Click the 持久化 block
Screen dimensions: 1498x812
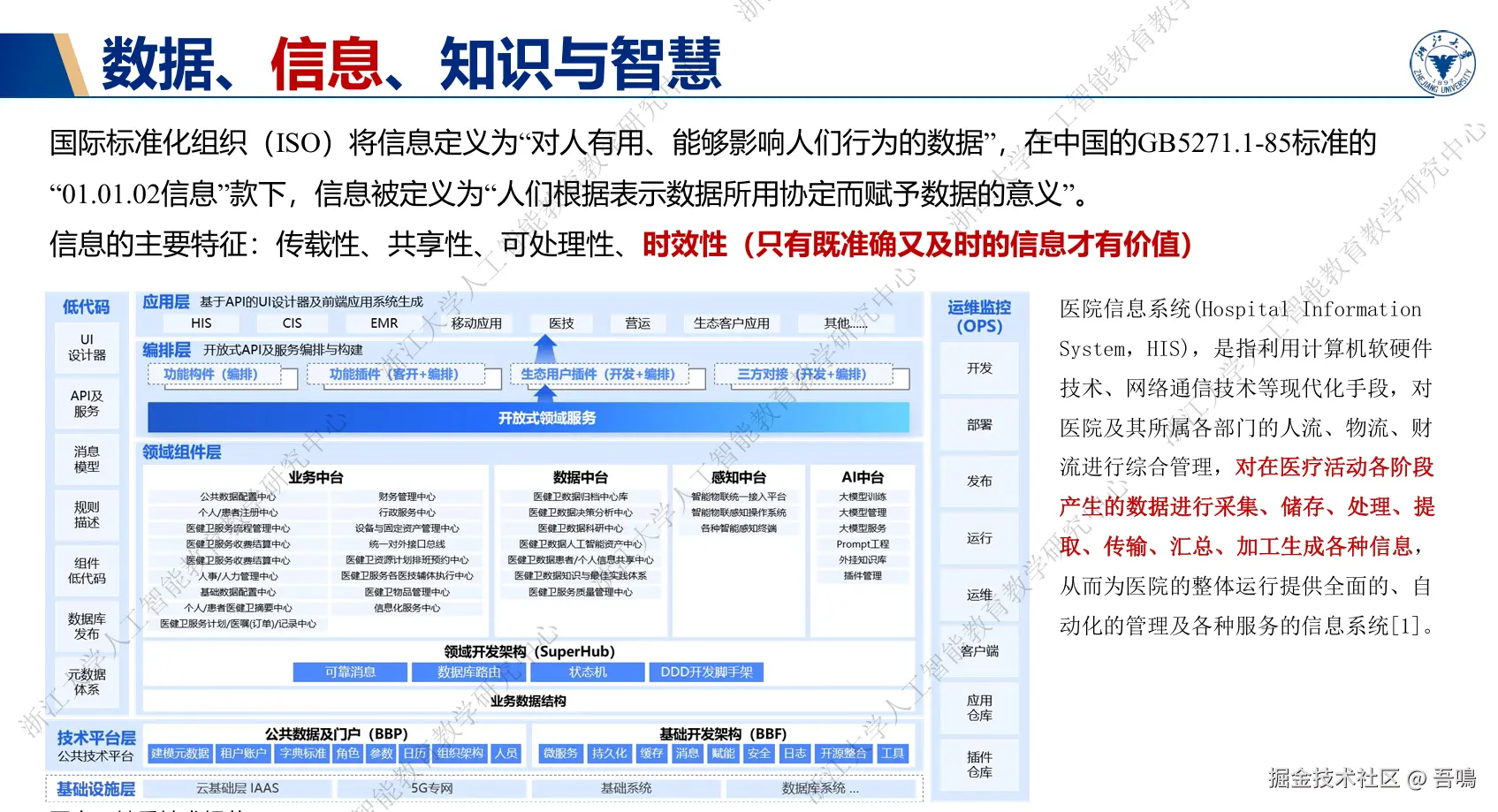(x=609, y=753)
